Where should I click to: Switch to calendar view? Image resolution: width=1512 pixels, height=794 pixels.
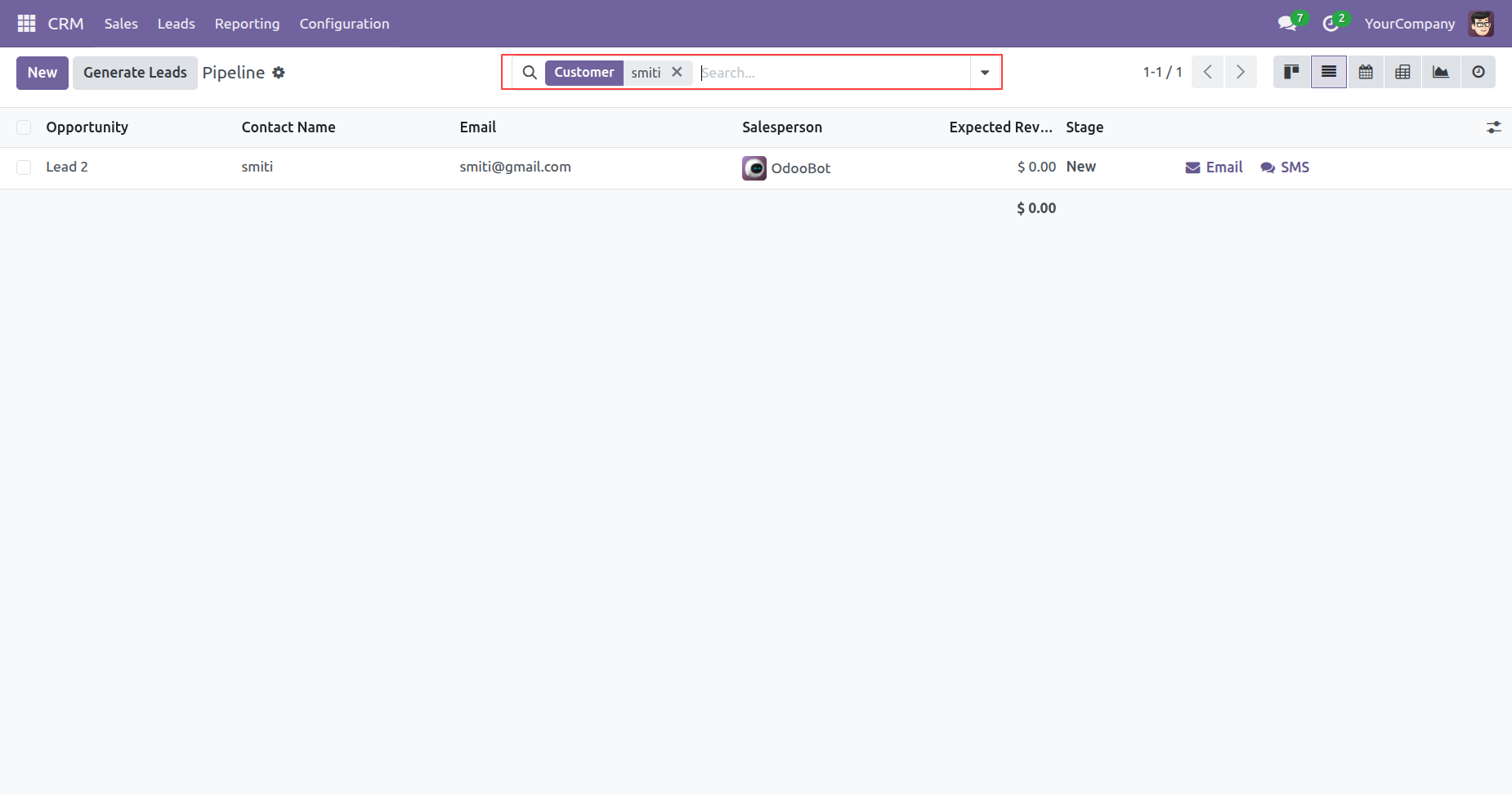(1366, 72)
